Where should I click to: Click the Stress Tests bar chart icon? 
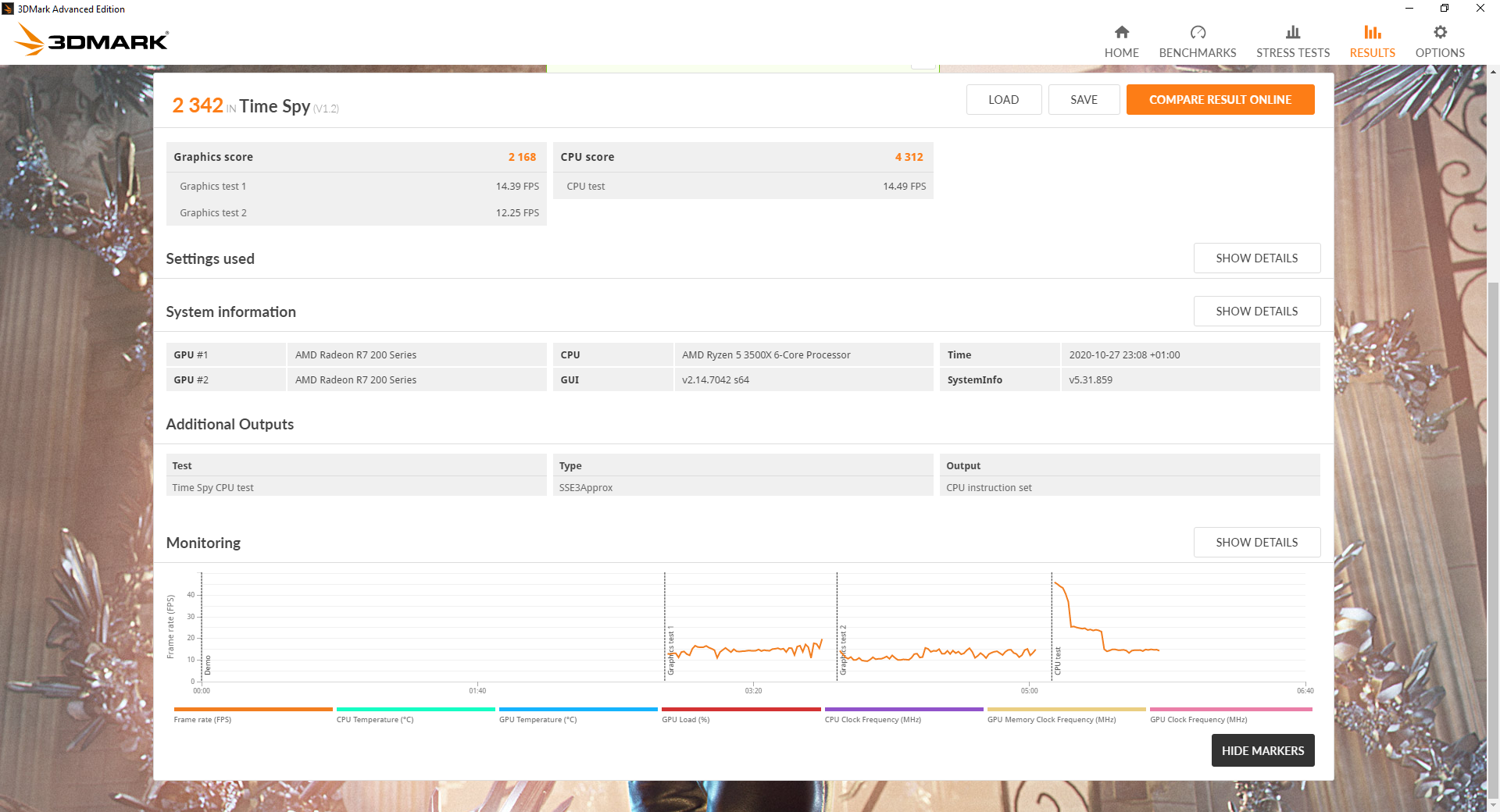[x=1293, y=32]
